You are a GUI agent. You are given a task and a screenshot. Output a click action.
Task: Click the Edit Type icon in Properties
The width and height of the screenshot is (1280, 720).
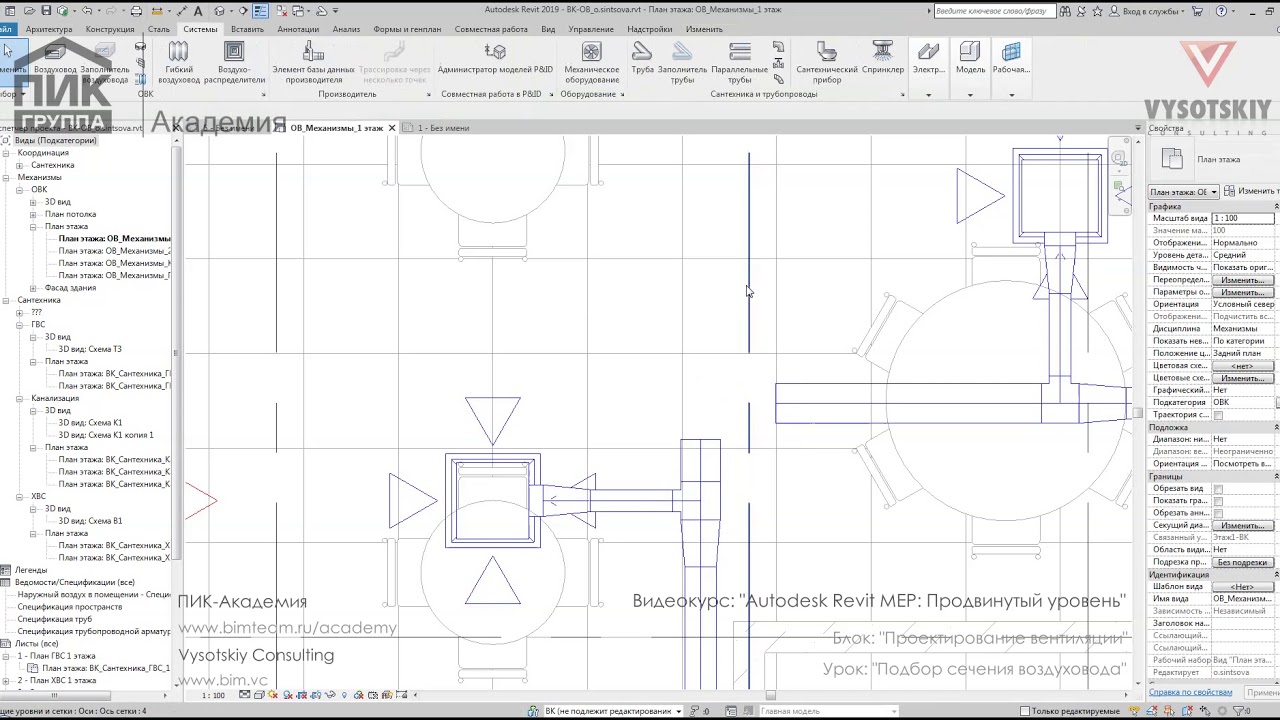(1230, 191)
